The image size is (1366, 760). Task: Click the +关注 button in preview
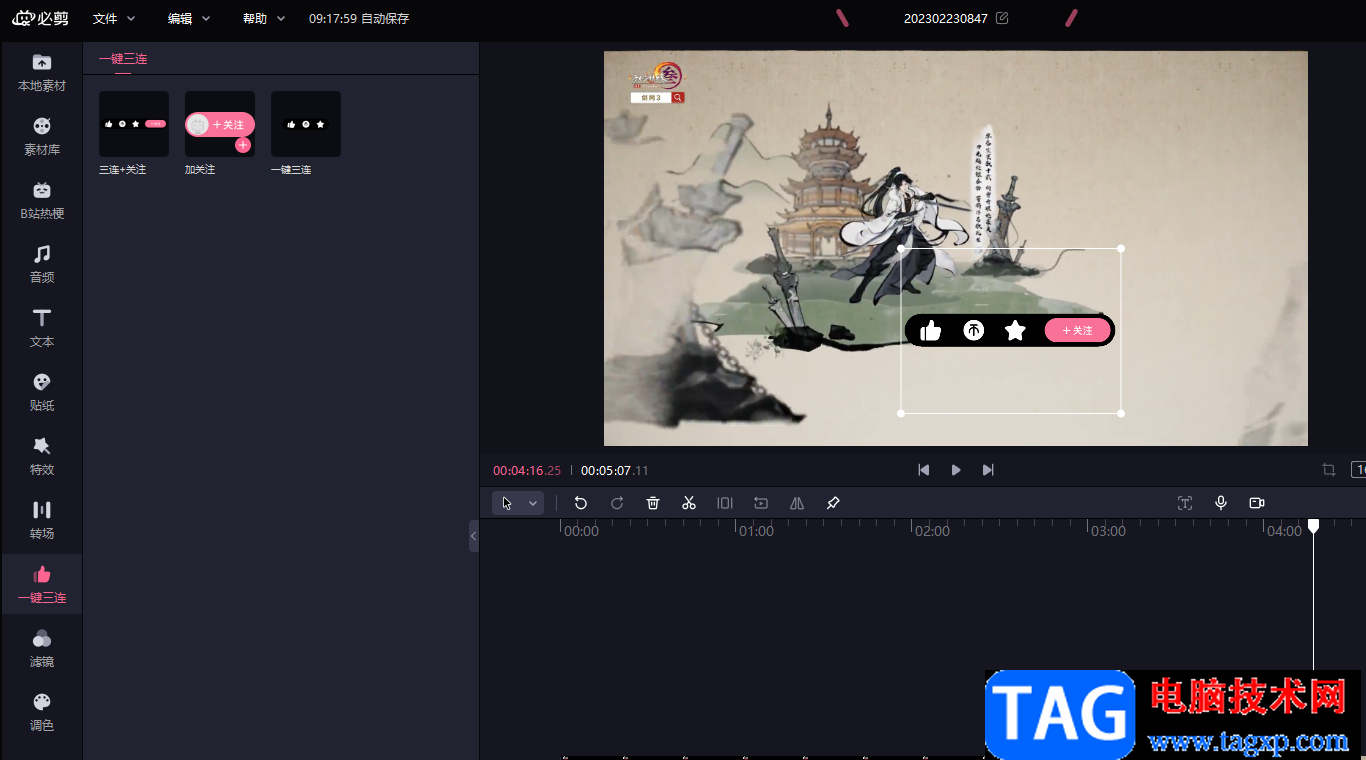tap(1077, 330)
